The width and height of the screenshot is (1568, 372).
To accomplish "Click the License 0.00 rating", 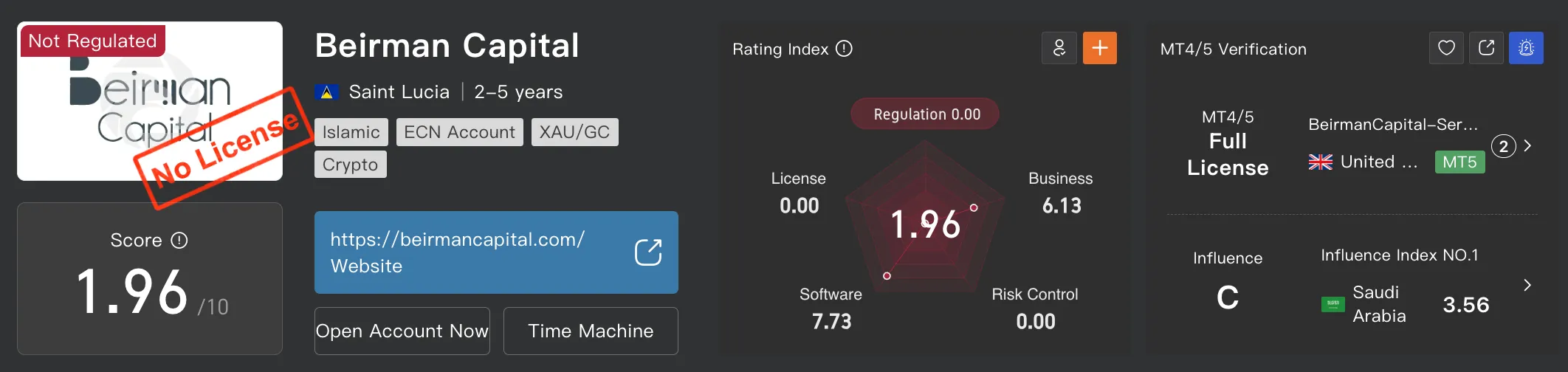I will [x=799, y=193].
